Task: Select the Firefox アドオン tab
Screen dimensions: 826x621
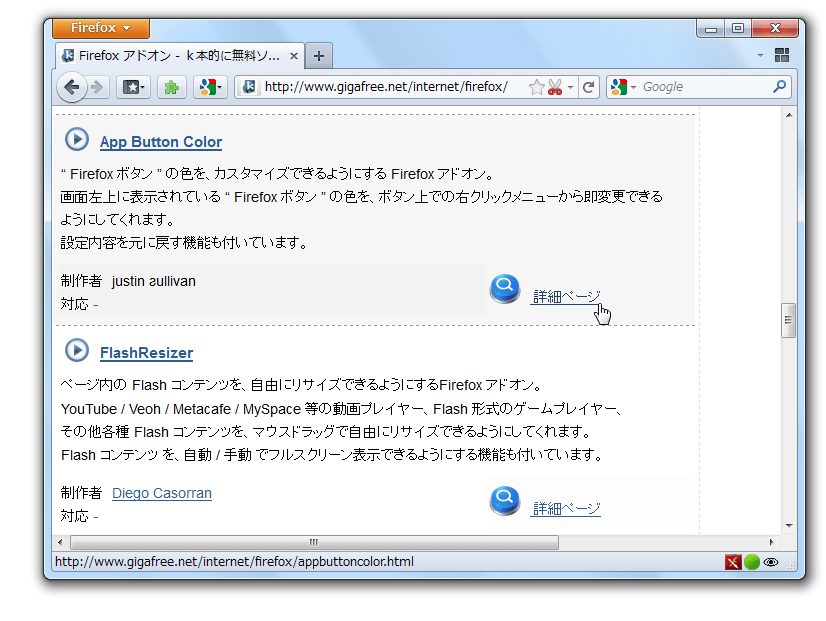Action: pyautogui.click(x=179, y=56)
